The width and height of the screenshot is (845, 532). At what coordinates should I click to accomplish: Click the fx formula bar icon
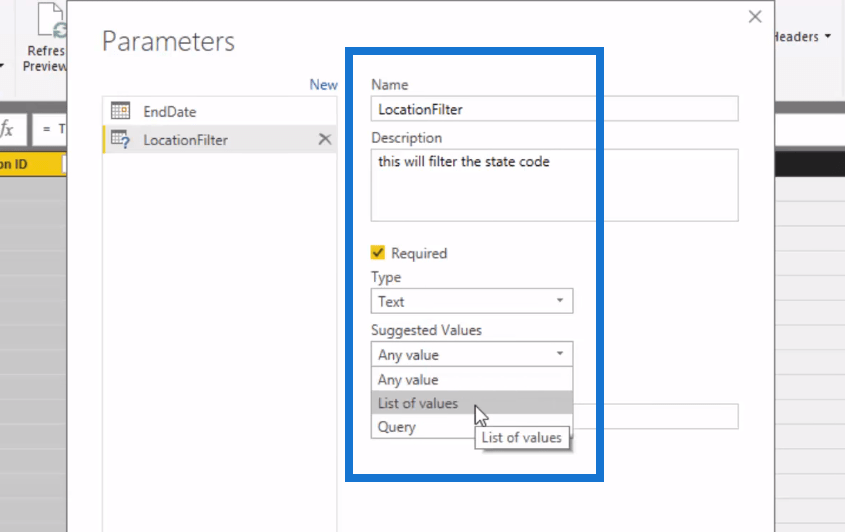click(x=7, y=129)
